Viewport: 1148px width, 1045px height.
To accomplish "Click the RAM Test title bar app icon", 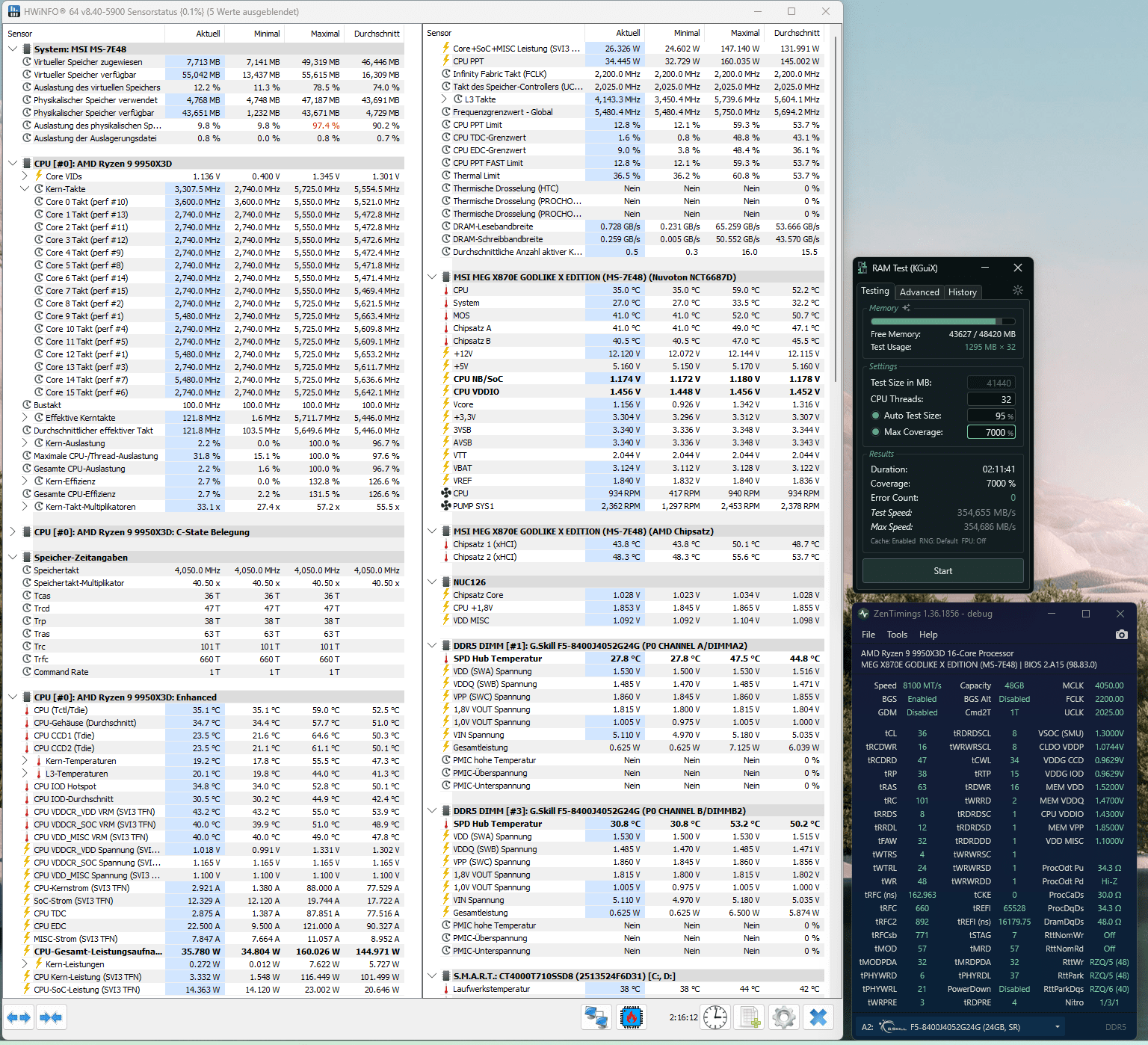I will 862,268.
